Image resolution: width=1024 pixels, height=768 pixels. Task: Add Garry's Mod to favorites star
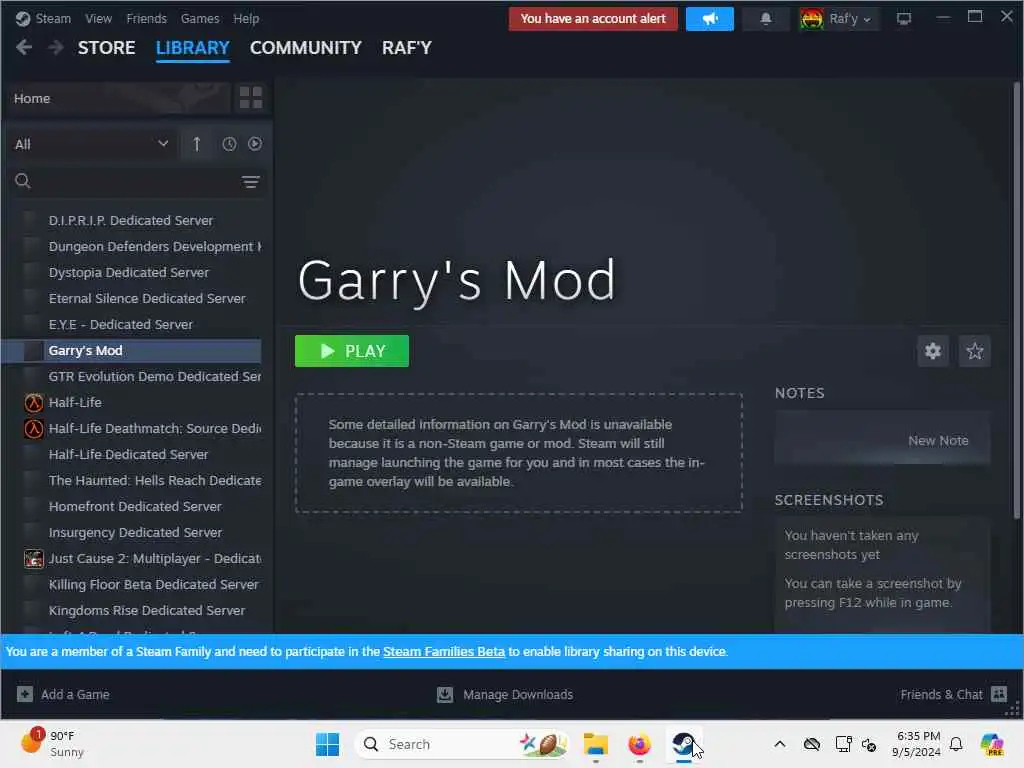[x=974, y=351]
